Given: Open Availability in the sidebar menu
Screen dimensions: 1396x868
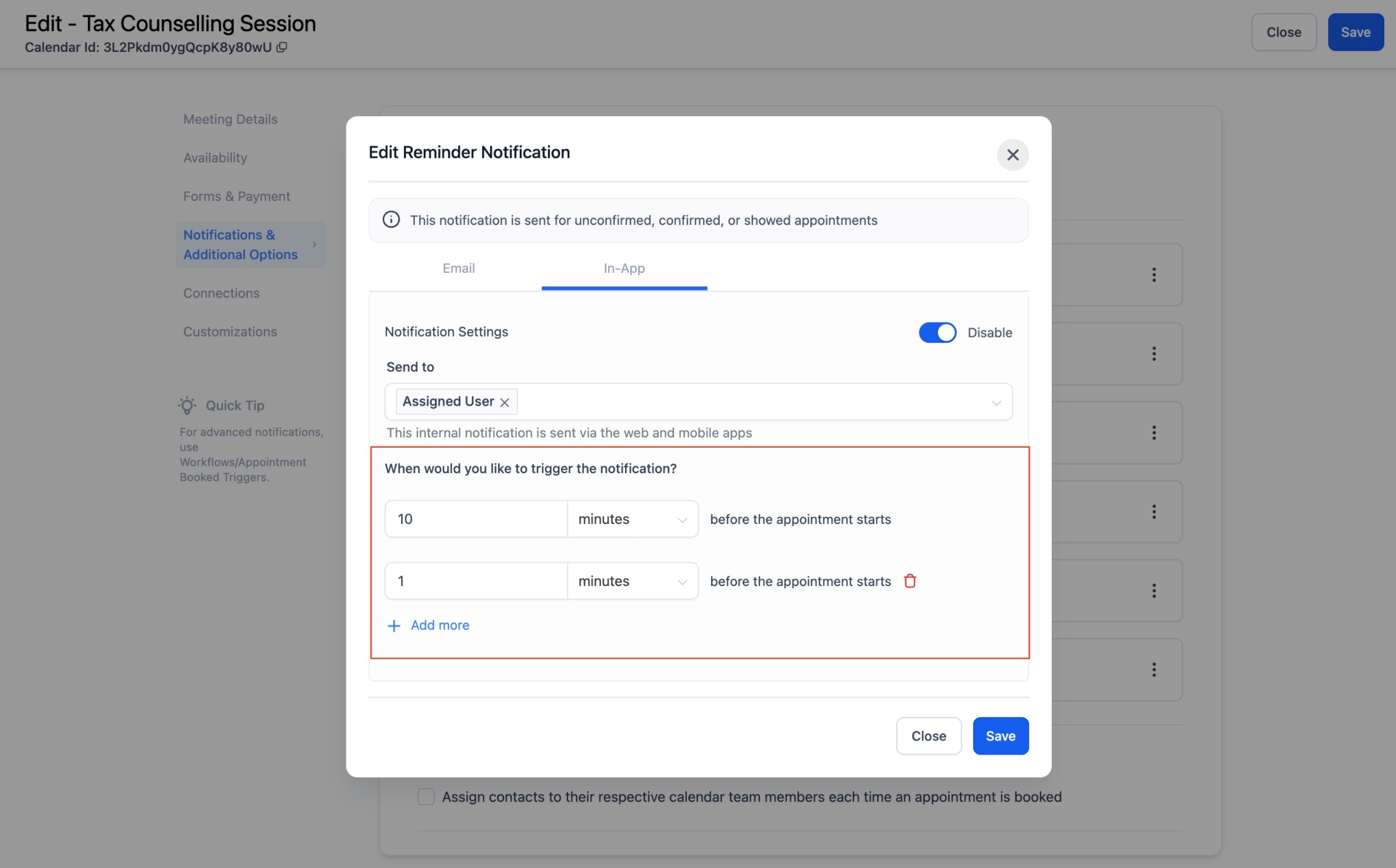Looking at the screenshot, I should [x=215, y=157].
